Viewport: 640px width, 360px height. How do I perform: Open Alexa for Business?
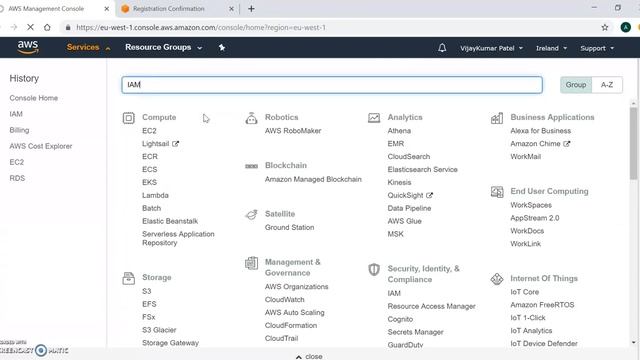pos(540,131)
